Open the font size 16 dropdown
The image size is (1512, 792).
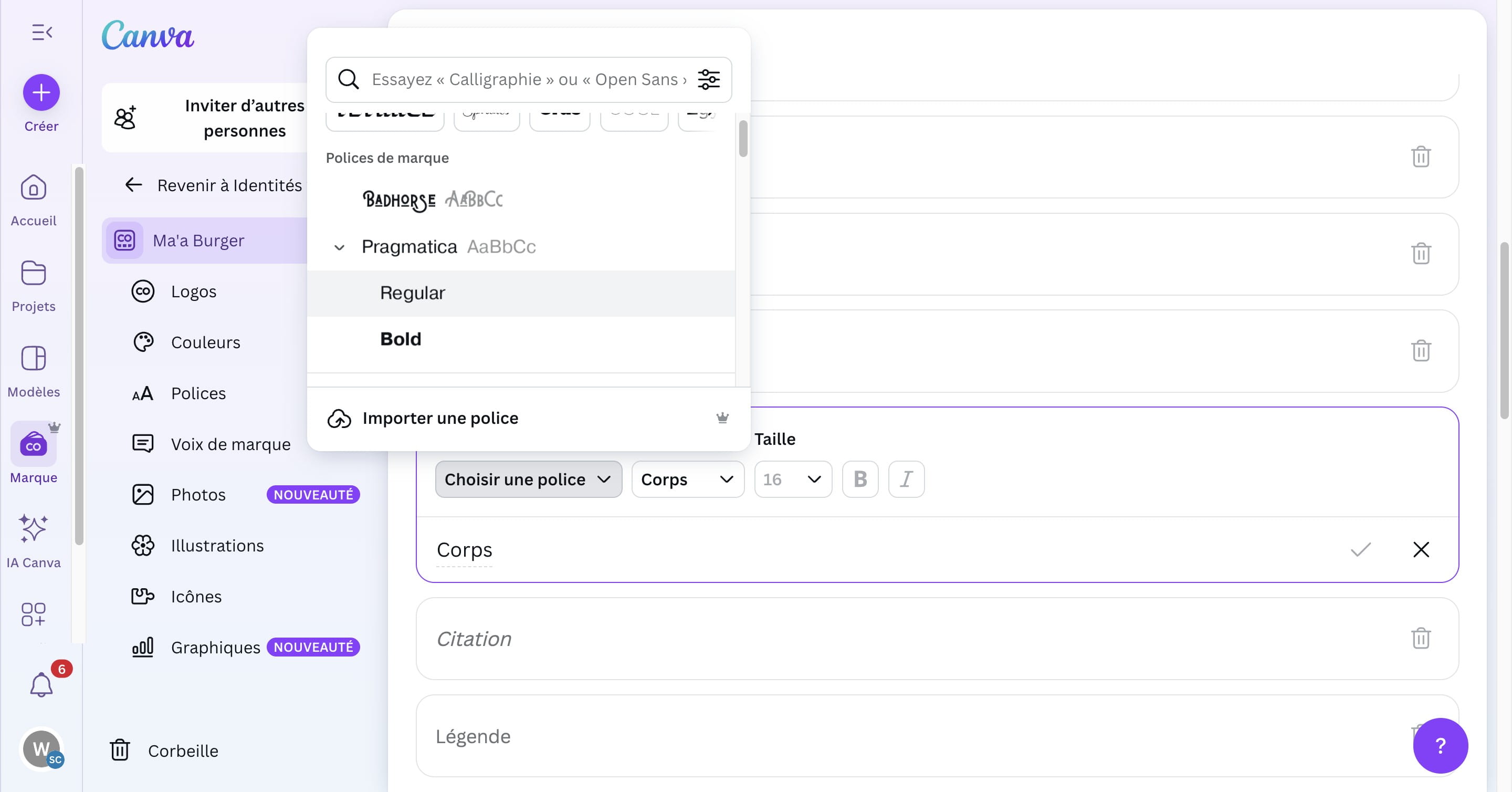coord(792,479)
